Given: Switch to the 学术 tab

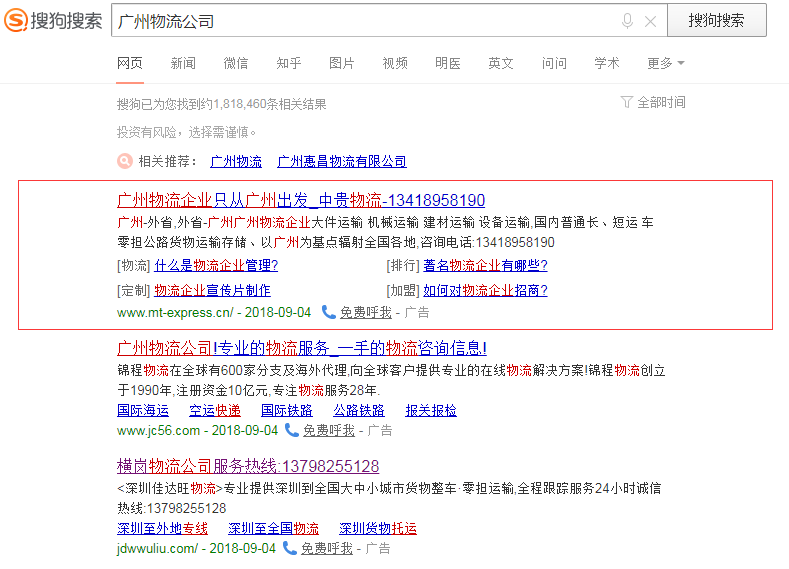Looking at the screenshot, I should (607, 63).
